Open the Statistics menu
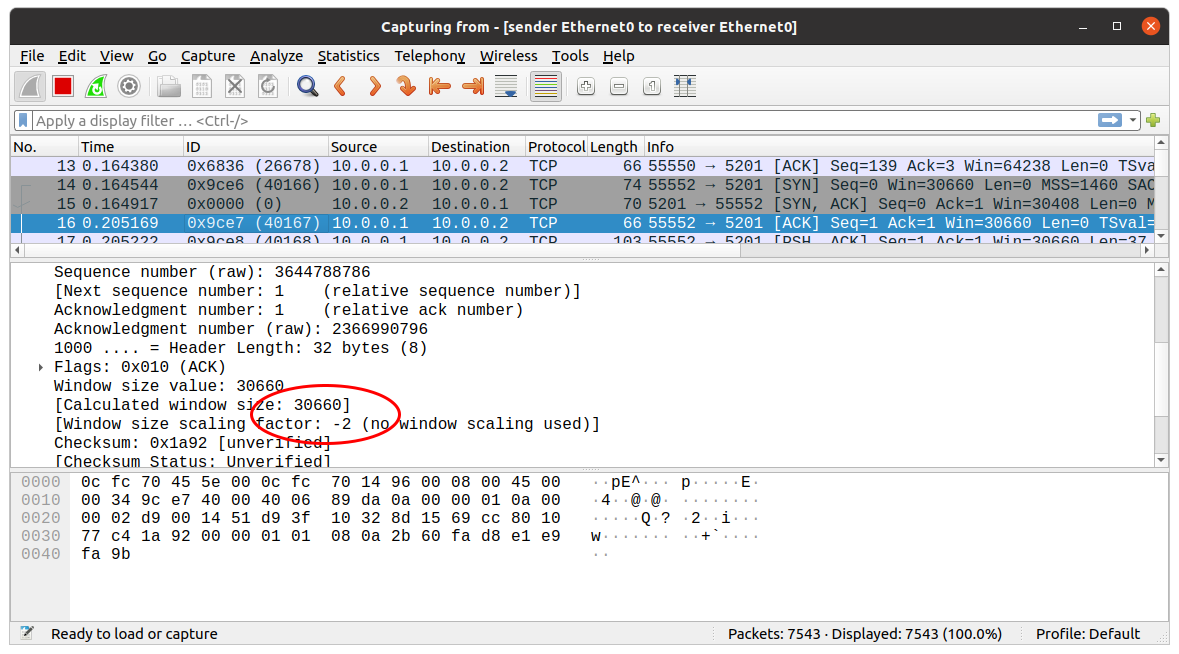Viewport: 1179px width, 654px height. (348, 56)
